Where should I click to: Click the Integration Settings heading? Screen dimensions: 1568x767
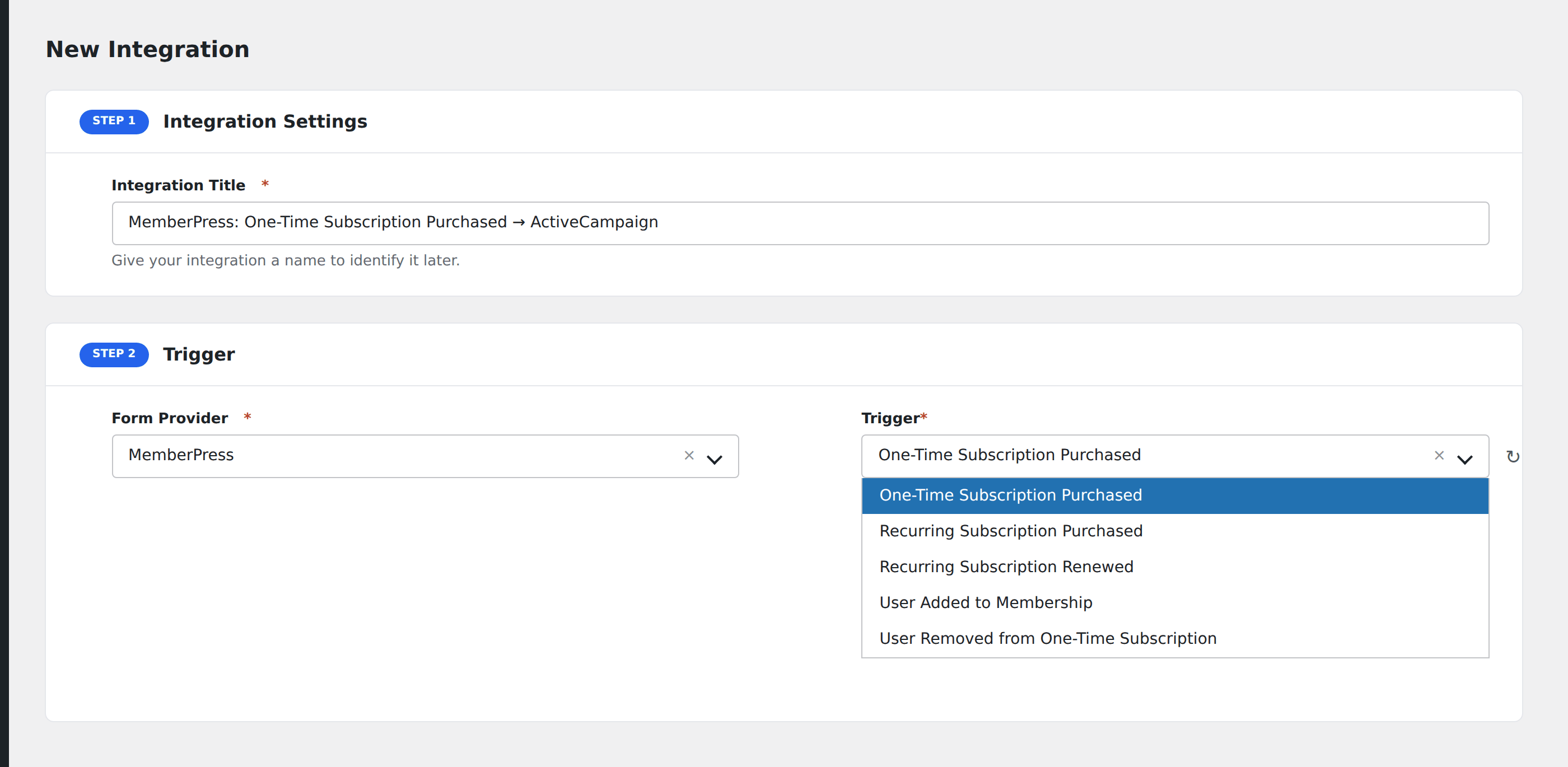265,121
